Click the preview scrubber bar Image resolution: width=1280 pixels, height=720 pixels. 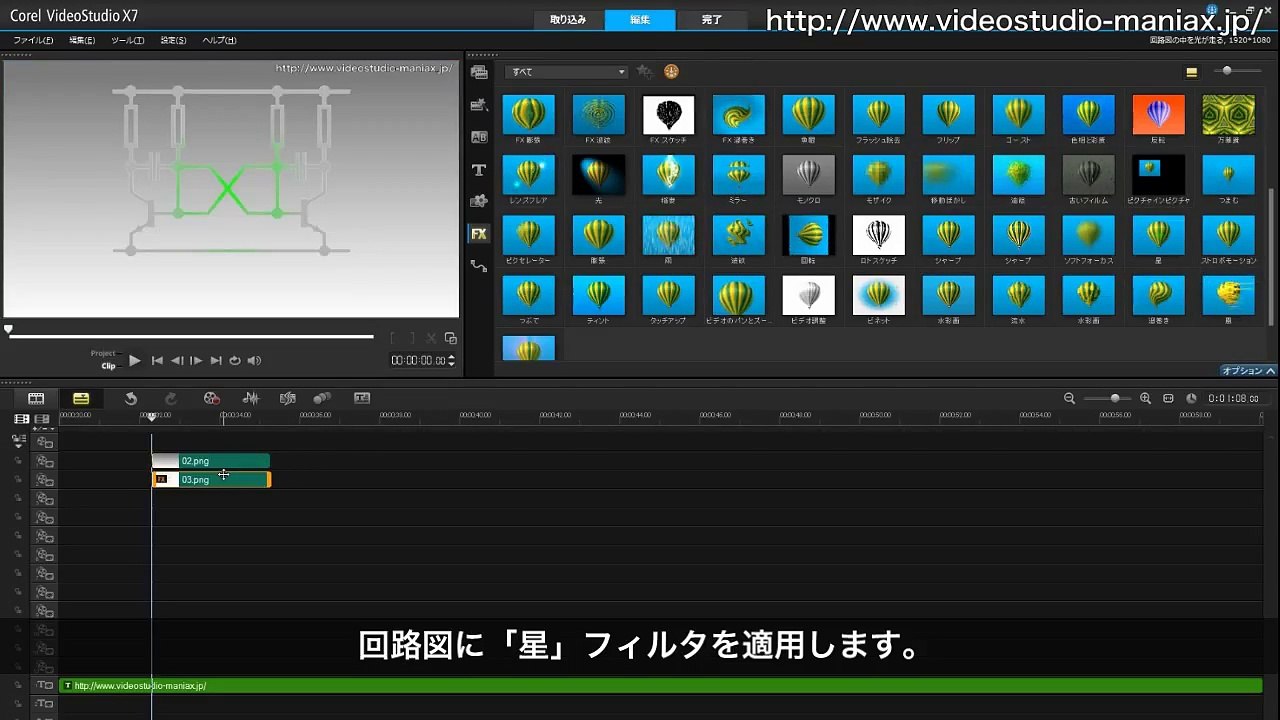point(190,336)
